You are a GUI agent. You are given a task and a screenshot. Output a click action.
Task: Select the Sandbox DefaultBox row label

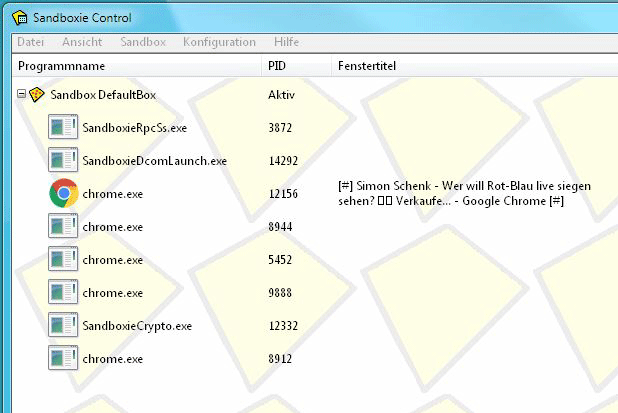pos(103,95)
